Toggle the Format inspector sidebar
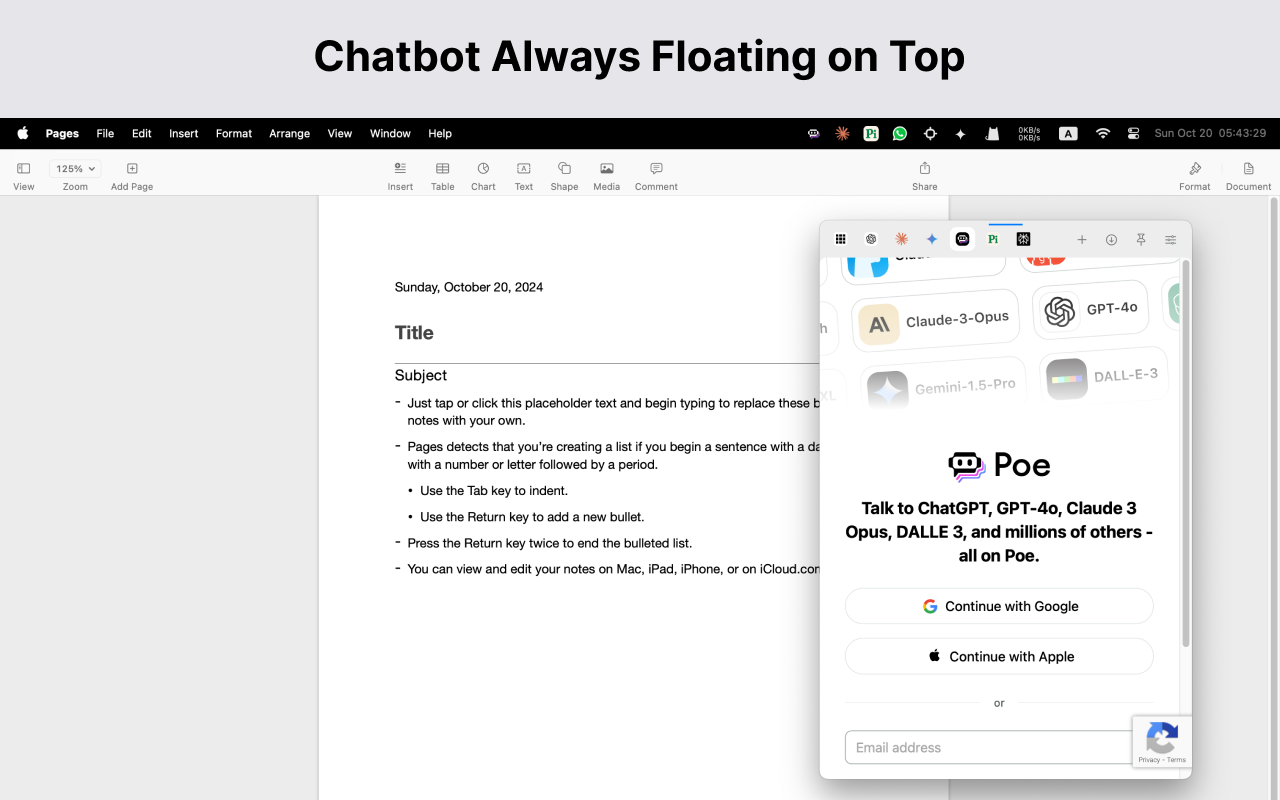The width and height of the screenshot is (1280, 800). coord(1194,175)
